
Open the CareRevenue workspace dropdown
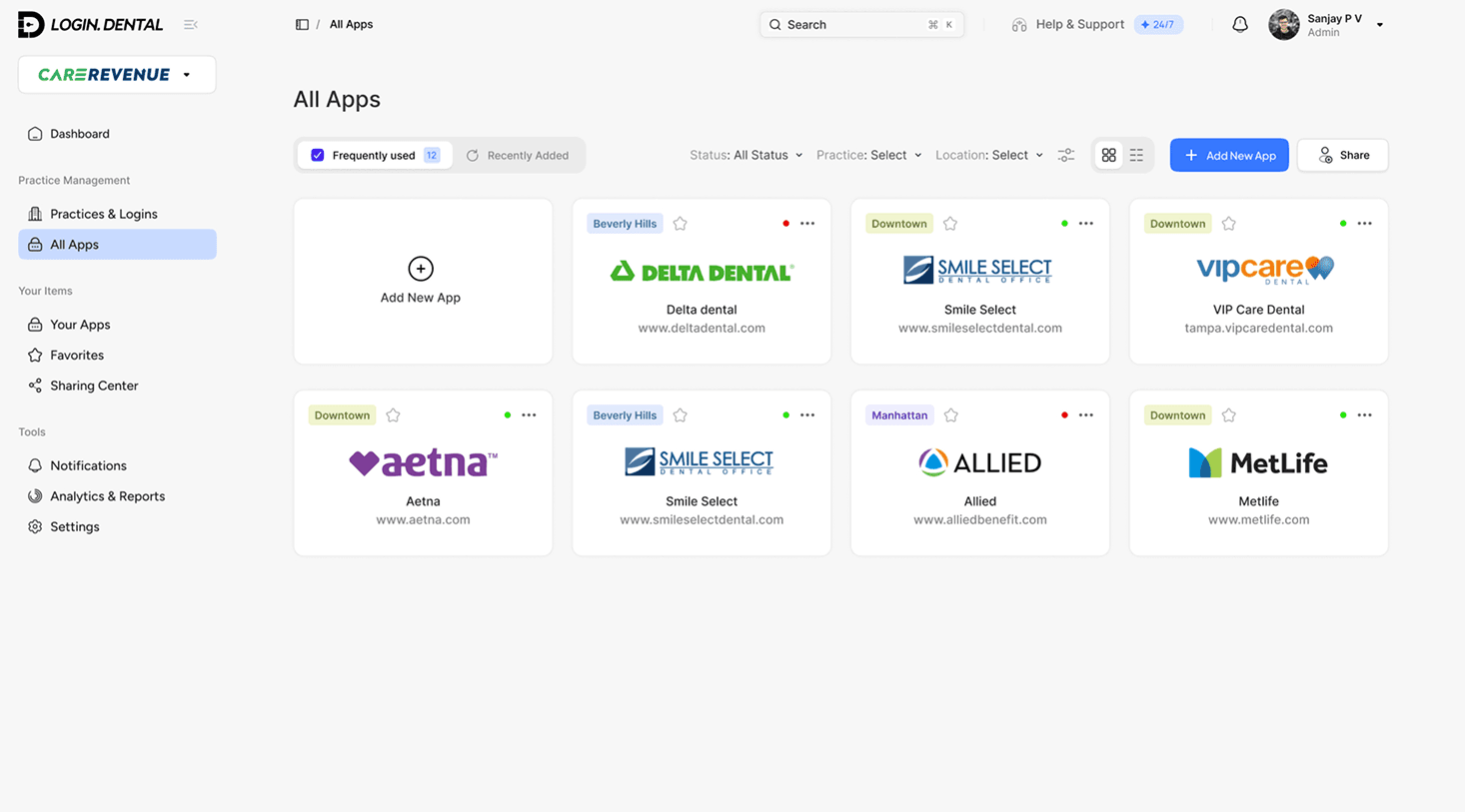[x=117, y=75]
